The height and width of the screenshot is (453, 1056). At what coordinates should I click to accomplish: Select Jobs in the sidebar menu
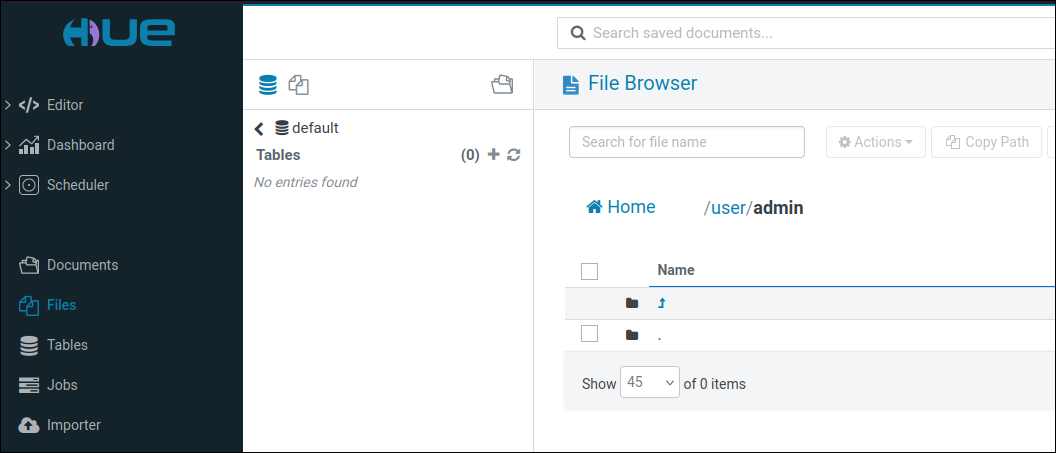tap(62, 385)
